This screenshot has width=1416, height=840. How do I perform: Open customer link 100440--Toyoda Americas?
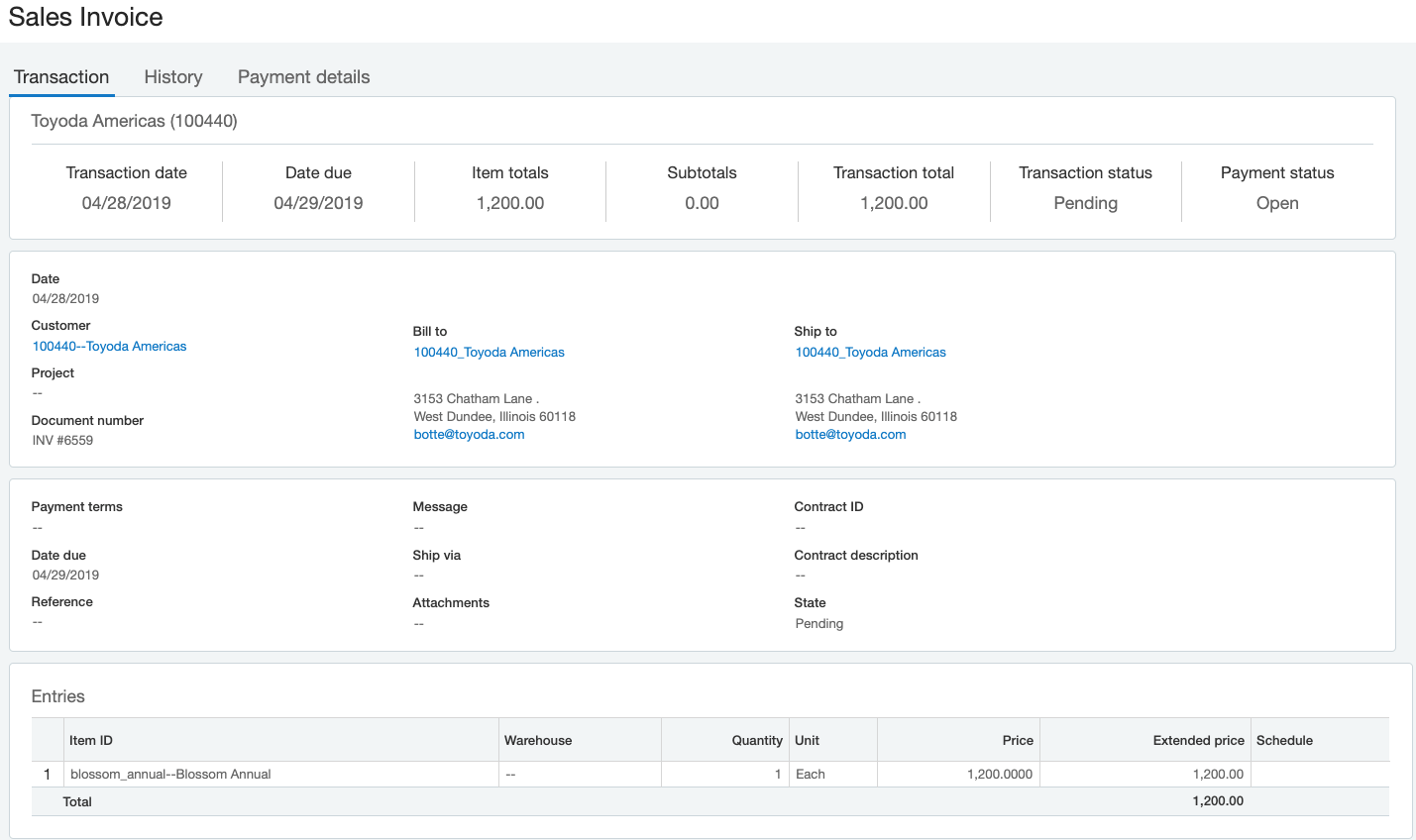coord(109,347)
